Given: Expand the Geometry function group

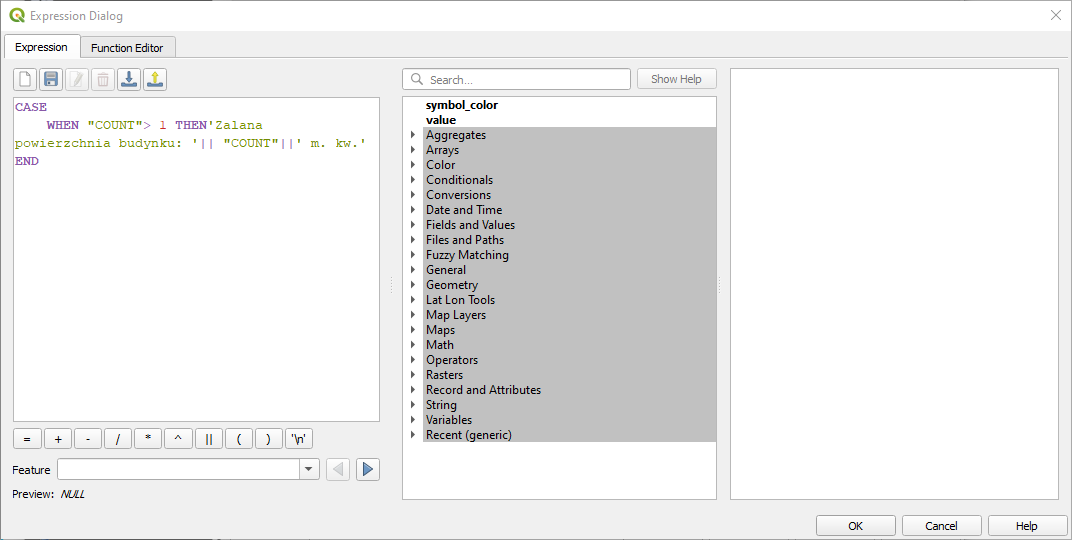Looking at the screenshot, I should coord(412,285).
